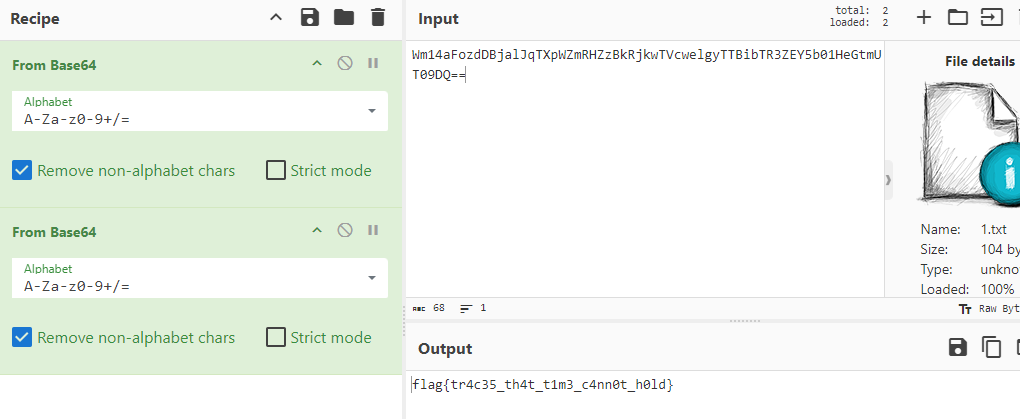This screenshot has width=1020, height=419.
Task: Click the Raw Bytes encoding button
Action: tap(990, 309)
